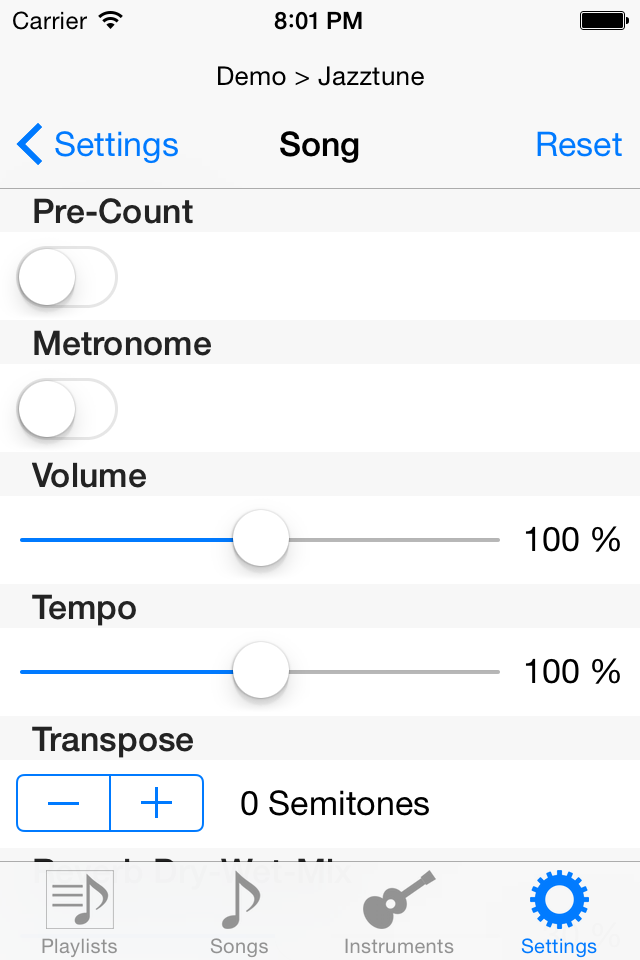Tap the battery status icon
Screen dimensions: 640x960
pos(604,21)
